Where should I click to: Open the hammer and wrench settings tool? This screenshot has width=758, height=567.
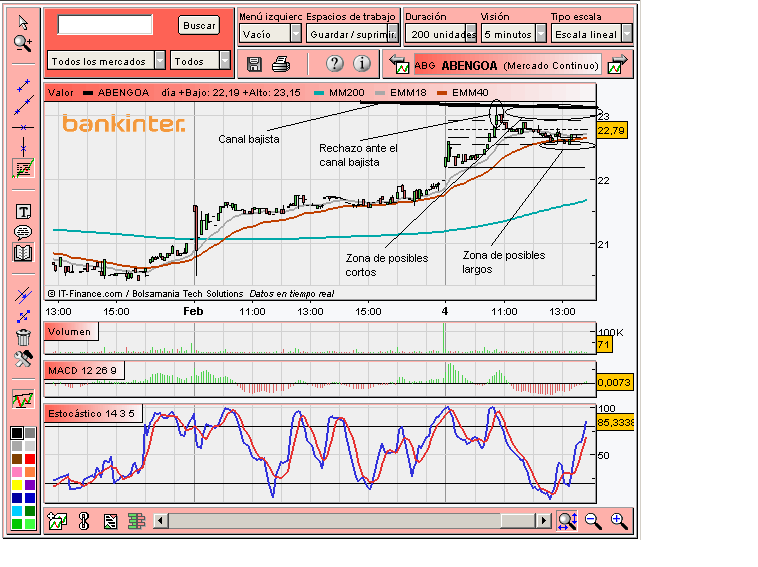[23, 359]
